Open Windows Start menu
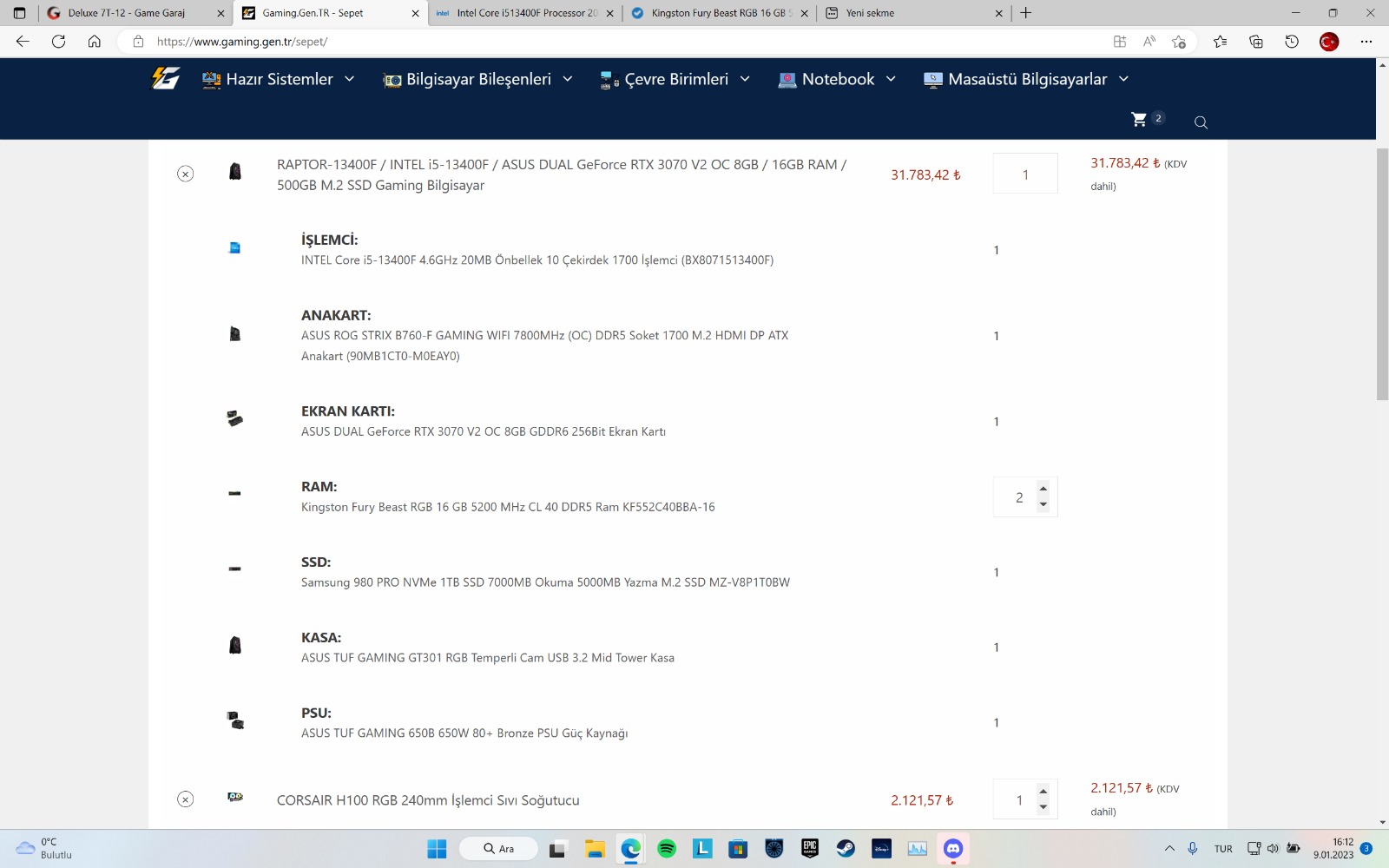Image resolution: width=1389 pixels, height=868 pixels. click(437, 848)
